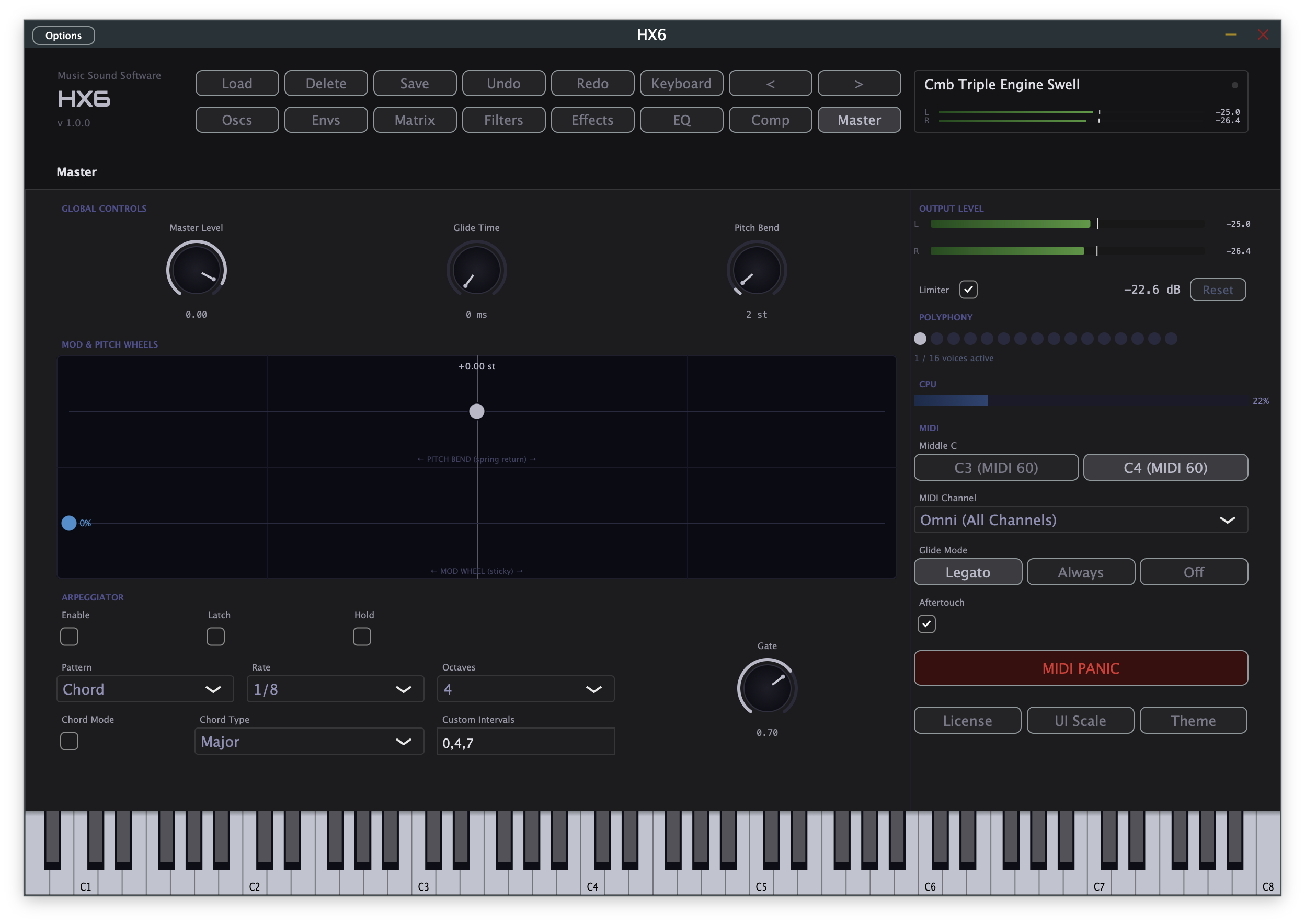Click the preset name Cmb Triple Engine Swell
1305x924 pixels.
pyautogui.click(x=1001, y=85)
